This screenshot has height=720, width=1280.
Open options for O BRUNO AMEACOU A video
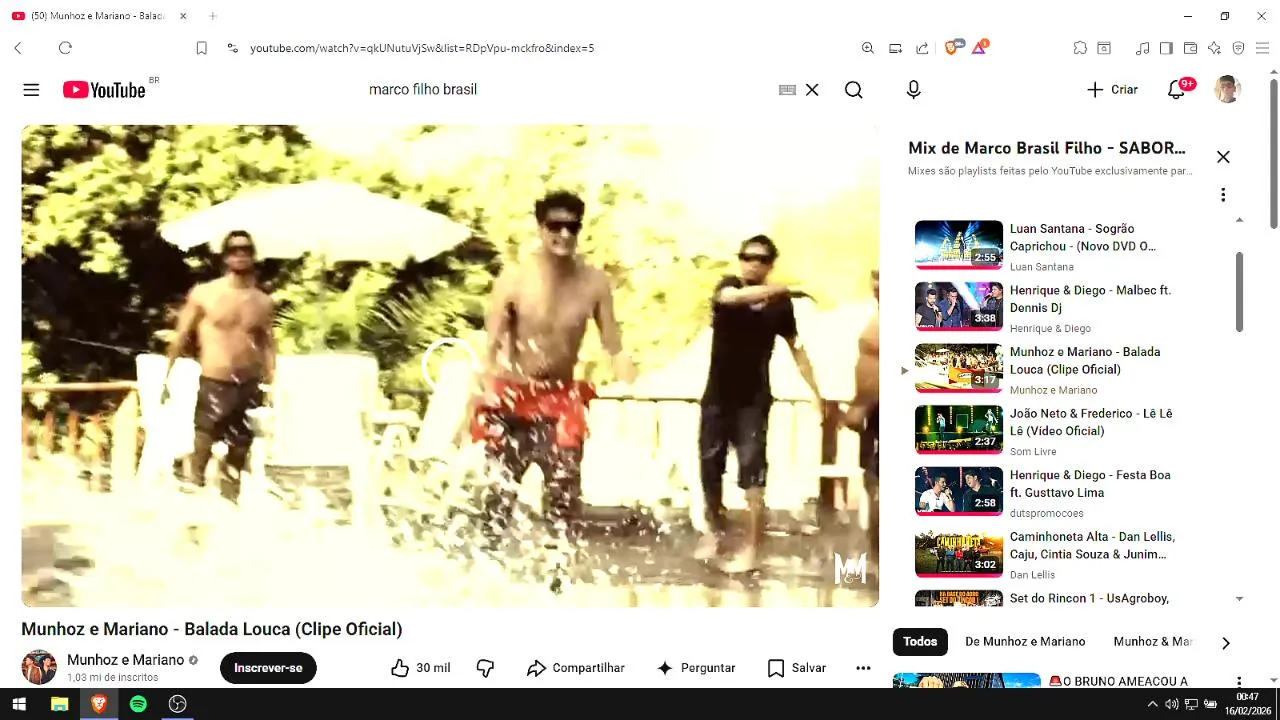(x=1239, y=682)
